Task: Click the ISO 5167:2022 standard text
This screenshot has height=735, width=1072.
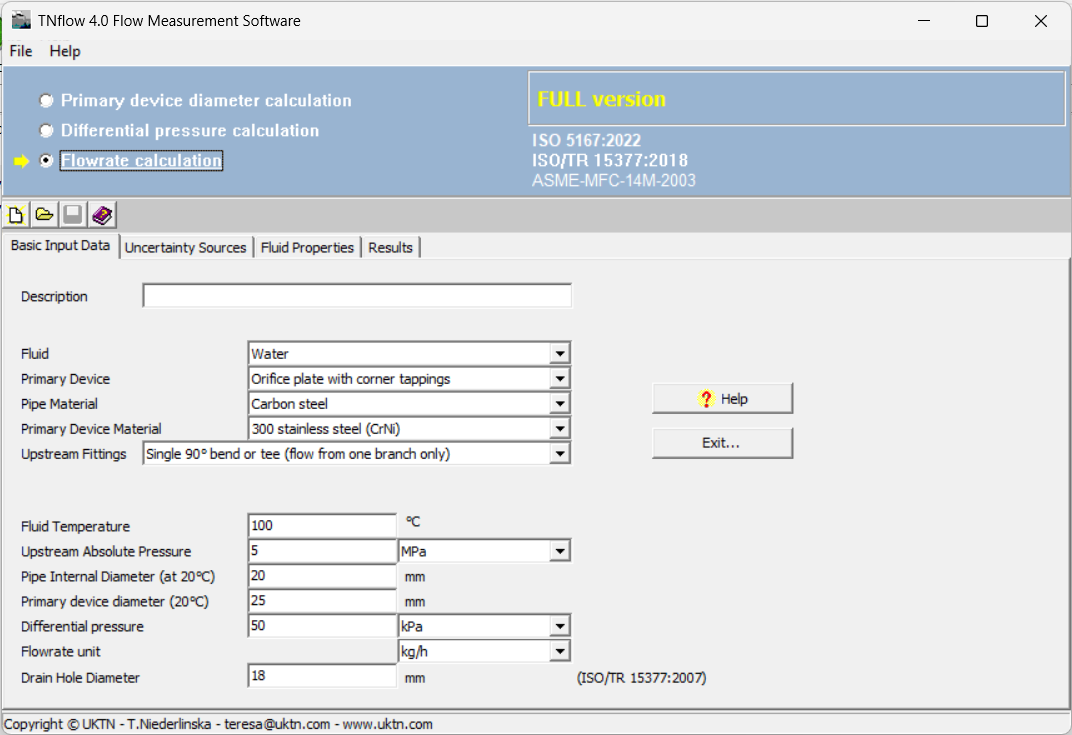Action: click(x=587, y=140)
